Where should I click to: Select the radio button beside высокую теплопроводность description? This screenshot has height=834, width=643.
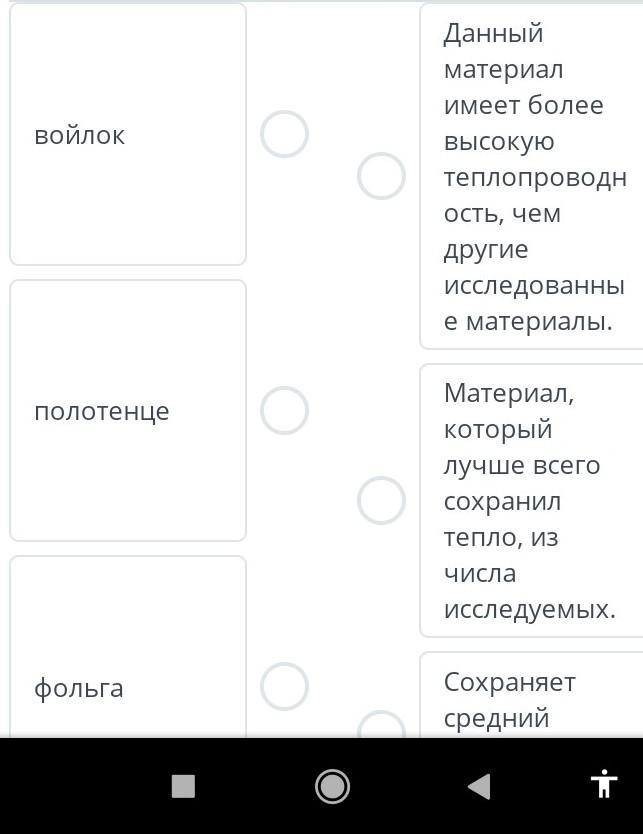[x=381, y=176]
